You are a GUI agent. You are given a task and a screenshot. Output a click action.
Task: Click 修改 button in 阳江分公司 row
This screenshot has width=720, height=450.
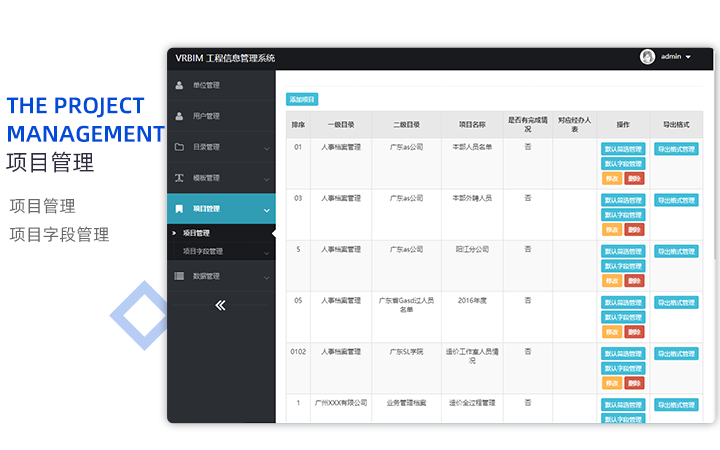[x=612, y=281]
